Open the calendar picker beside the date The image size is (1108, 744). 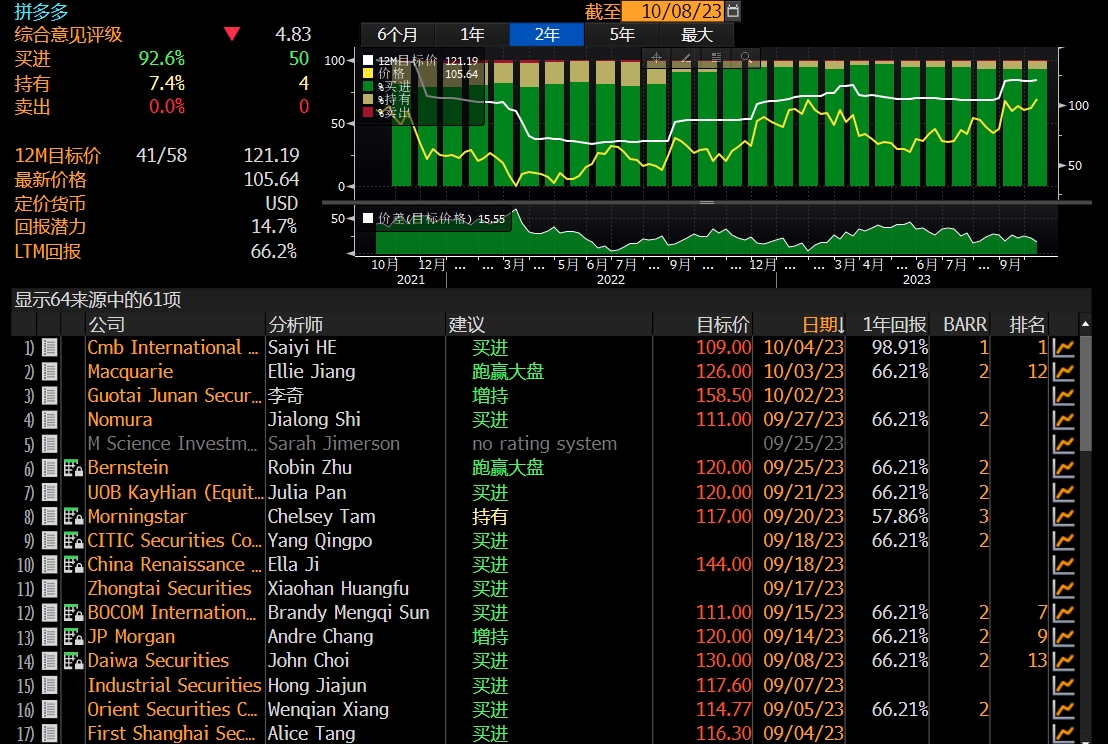coord(733,11)
